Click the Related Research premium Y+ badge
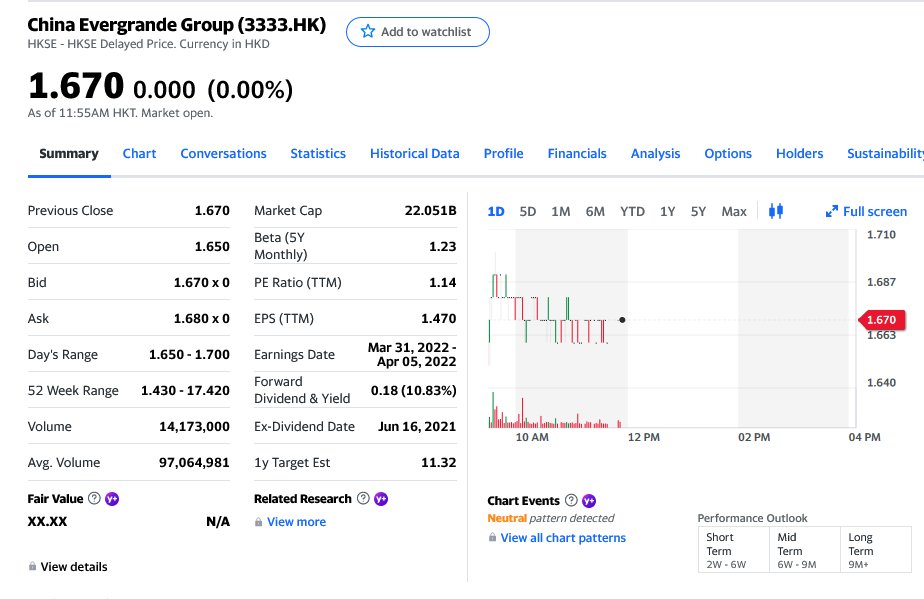Viewport: 924px width, 599px height. 381,499
